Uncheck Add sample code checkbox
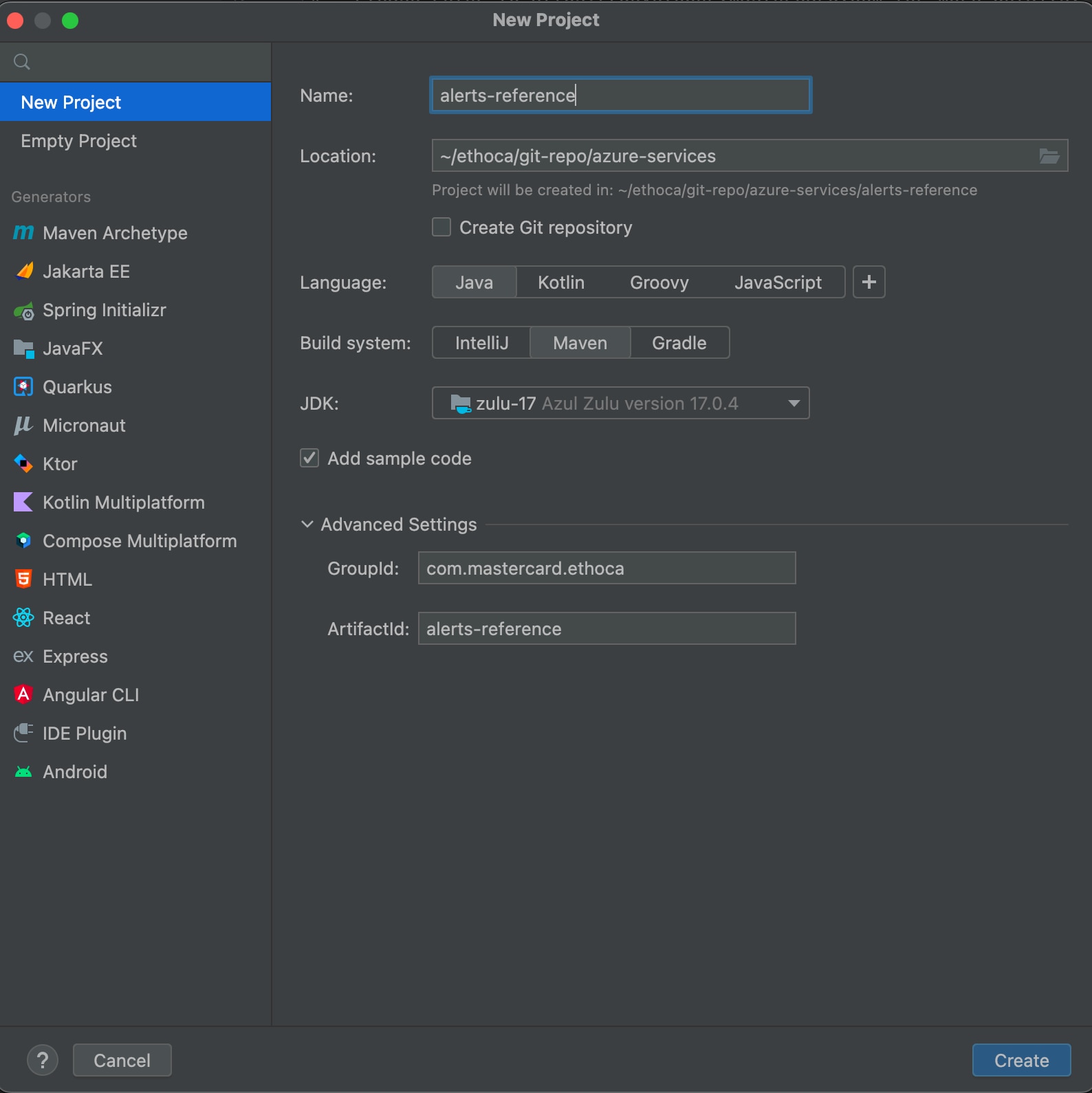1092x1093 pixels. tap(309, 459)
